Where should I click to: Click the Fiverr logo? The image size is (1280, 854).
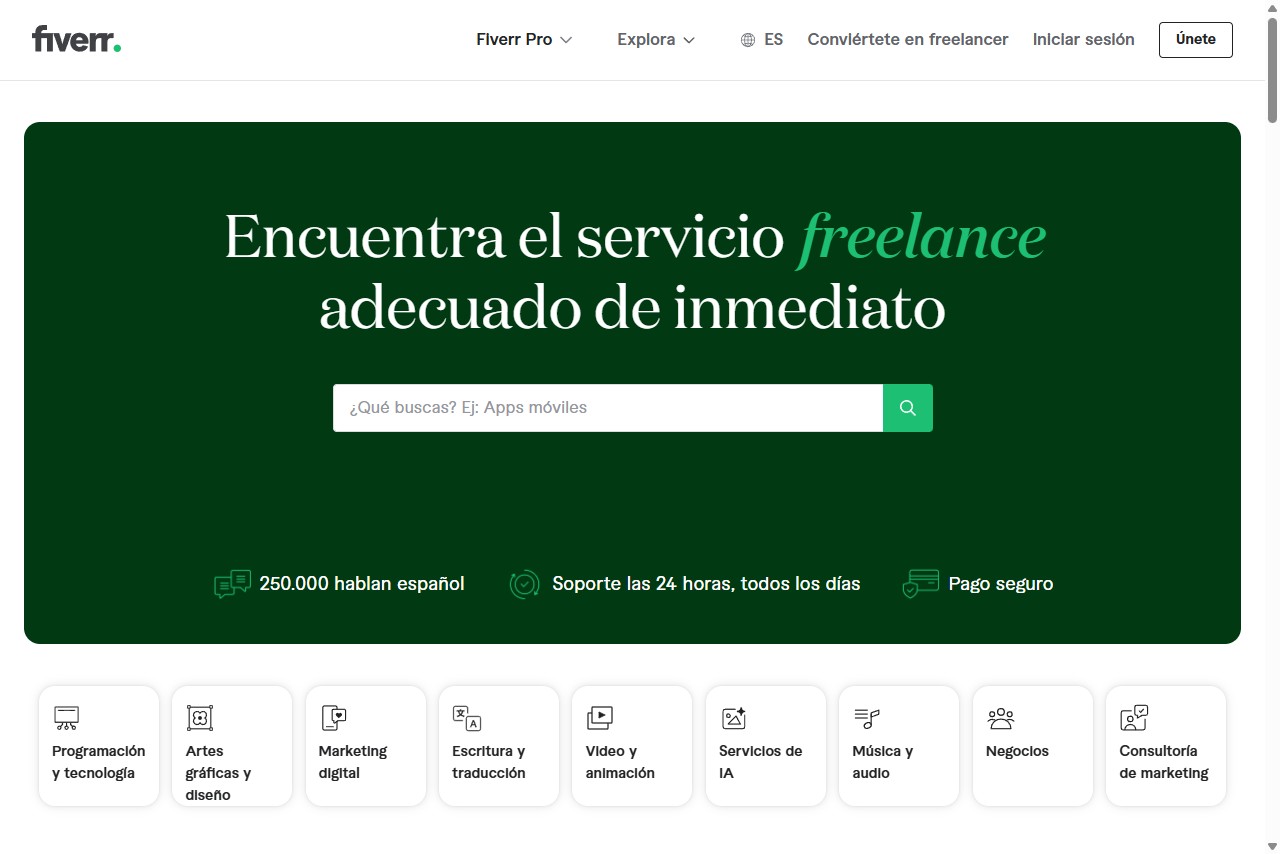coord(76,39)
